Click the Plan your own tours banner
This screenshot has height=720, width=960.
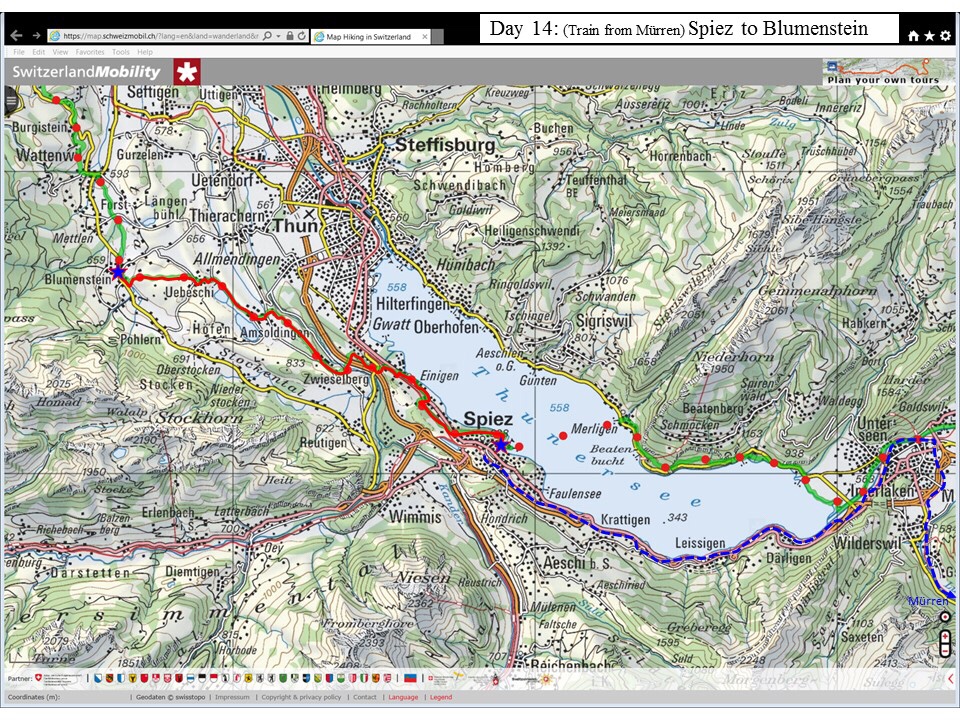click(x=883, y=73)
